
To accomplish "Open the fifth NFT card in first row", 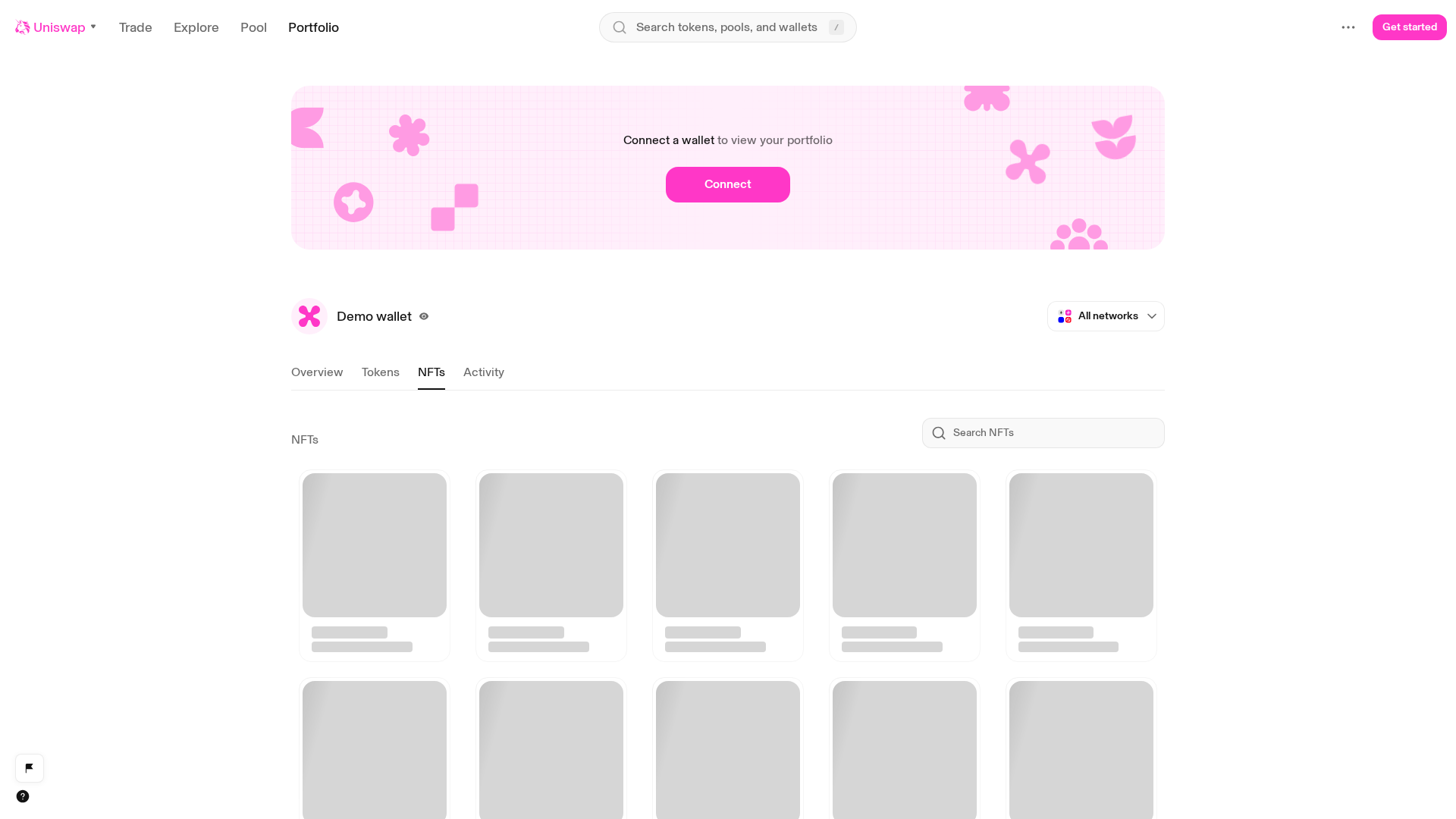I will coord(1081,566).
